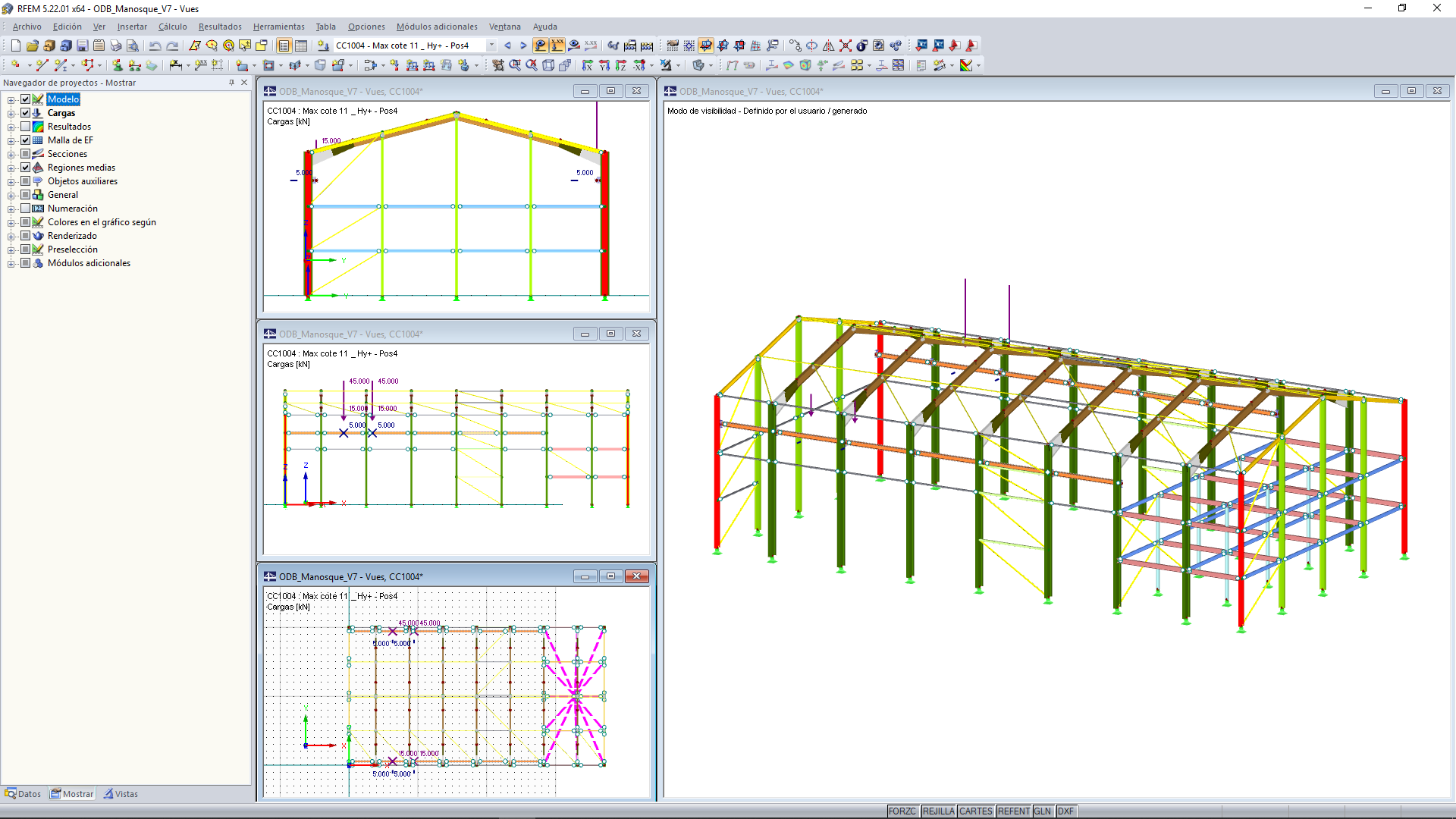Activate the isometric view cube icon

coord(549,65)
